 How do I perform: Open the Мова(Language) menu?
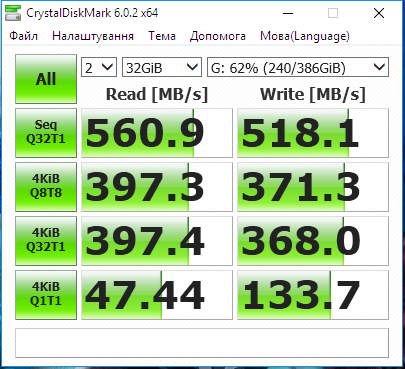(305, 36)
